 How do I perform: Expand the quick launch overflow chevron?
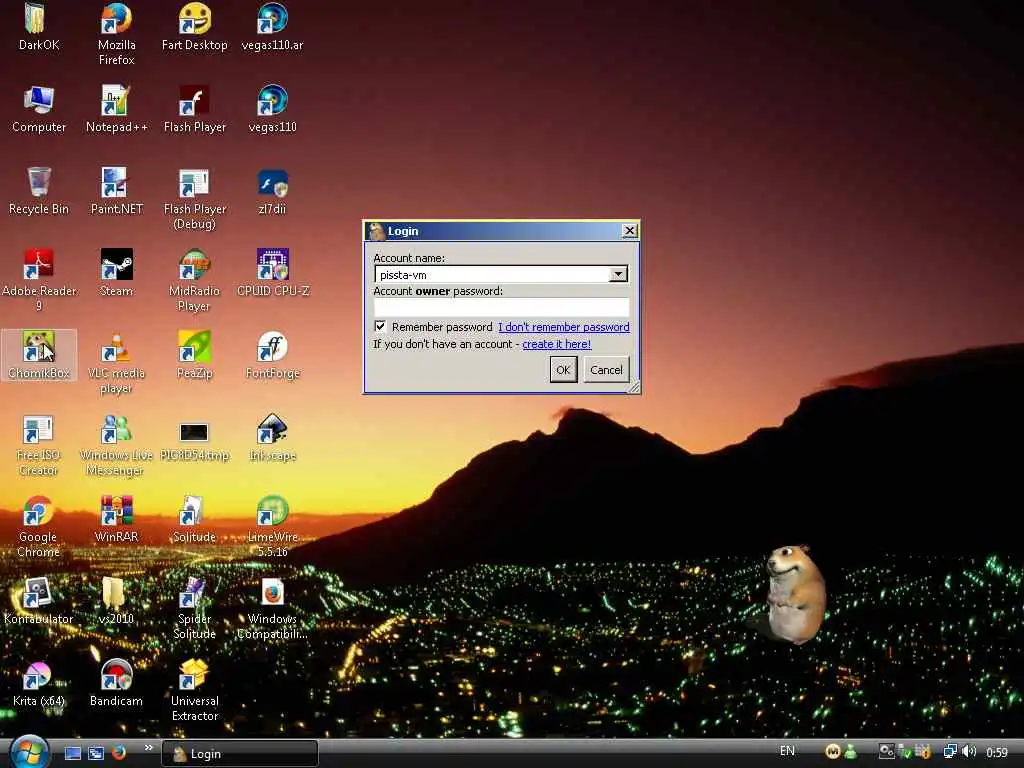tap(148, 748)
